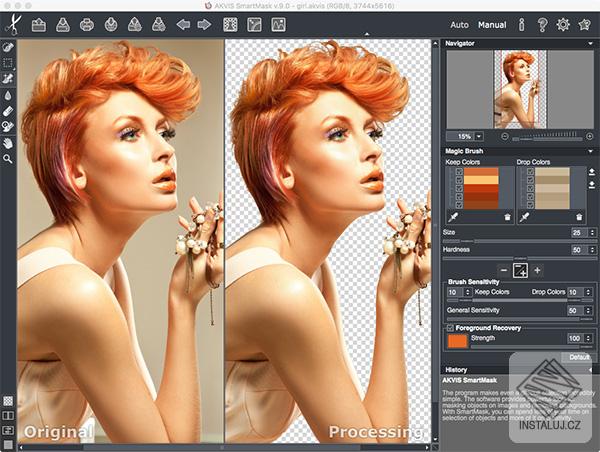Screen dimensions: 600x452
Task: Collapse the History panel arrow
Action: (590, 370)
